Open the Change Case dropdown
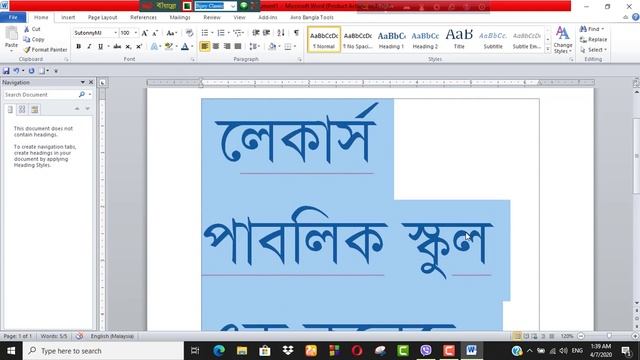 coord(171,33)
